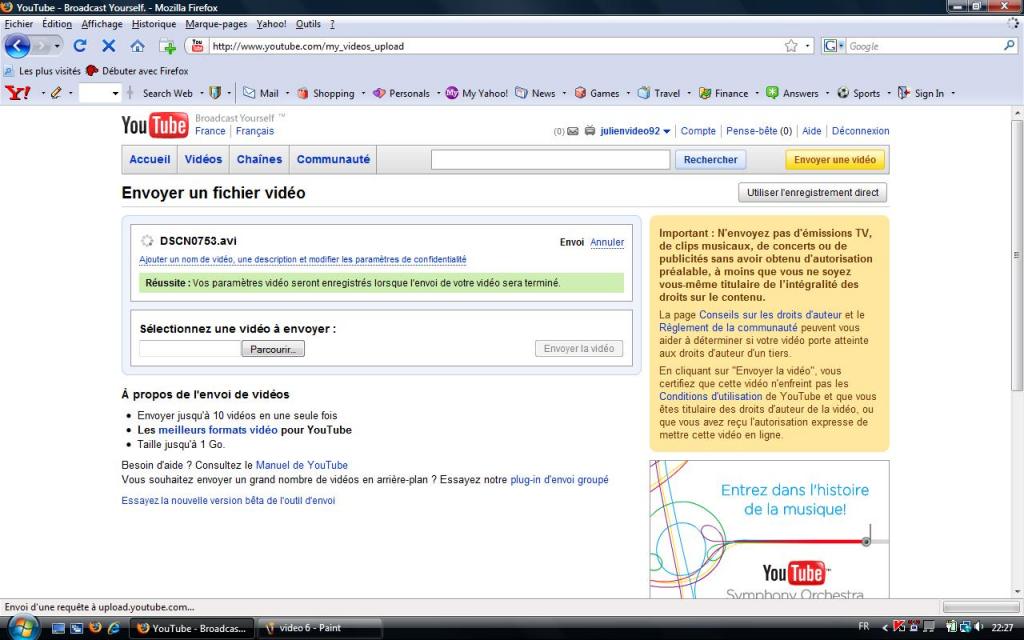Cancel upload via Annuler link
This screenshot has width=1024, height=640.
click(x=607, y=242)
